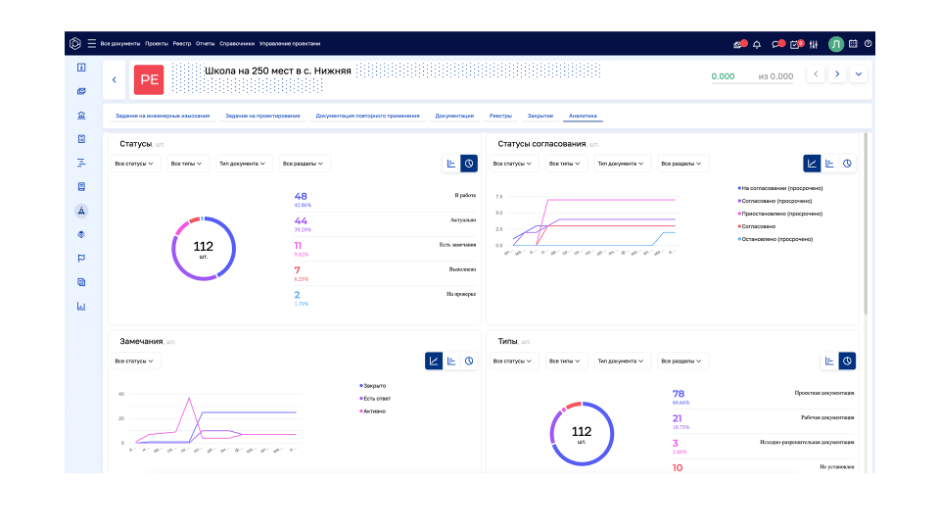Switch Статусы panel to bar chart view
This screenshot has height=529, width=941.
[x=451, y=163]
